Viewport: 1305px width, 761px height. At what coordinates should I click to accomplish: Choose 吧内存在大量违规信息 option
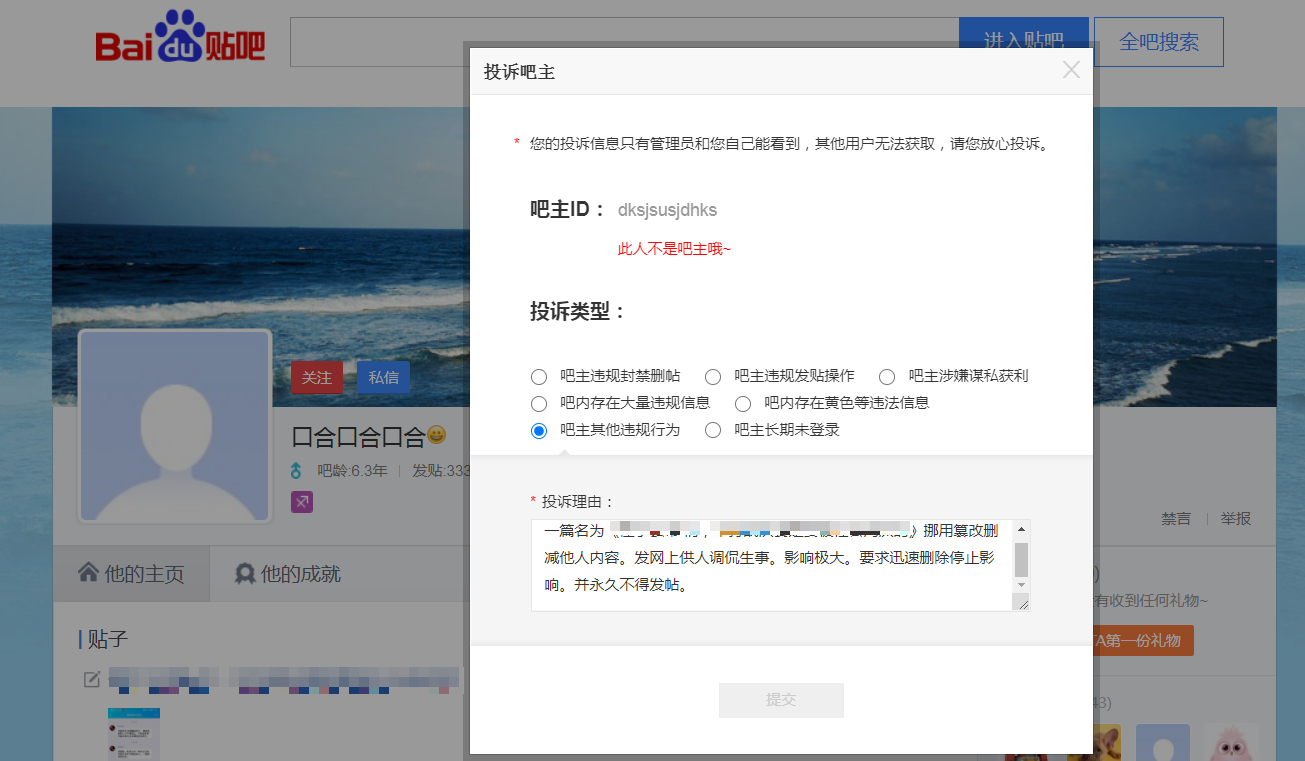click(x=539, y=404)
